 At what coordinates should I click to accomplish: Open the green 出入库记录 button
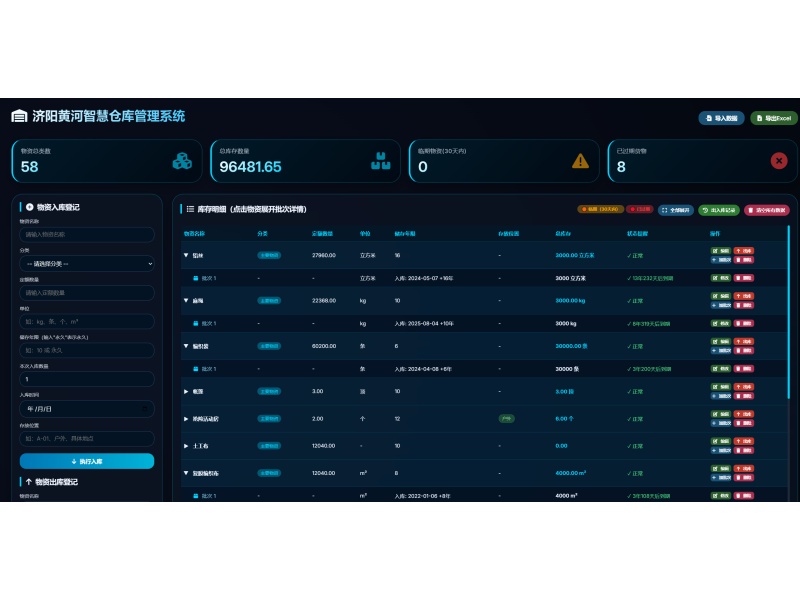point(718,210)
